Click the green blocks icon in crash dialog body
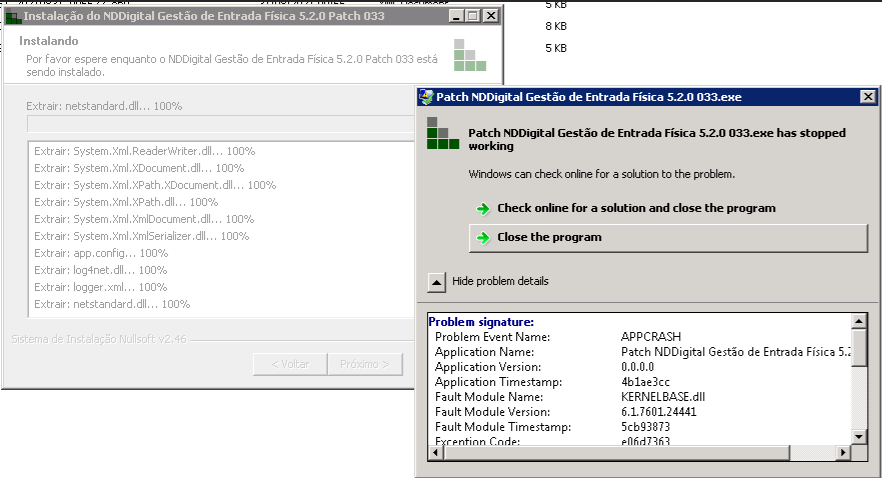The width and height of the screenshot is (882, 478). (x=442, y=134)
